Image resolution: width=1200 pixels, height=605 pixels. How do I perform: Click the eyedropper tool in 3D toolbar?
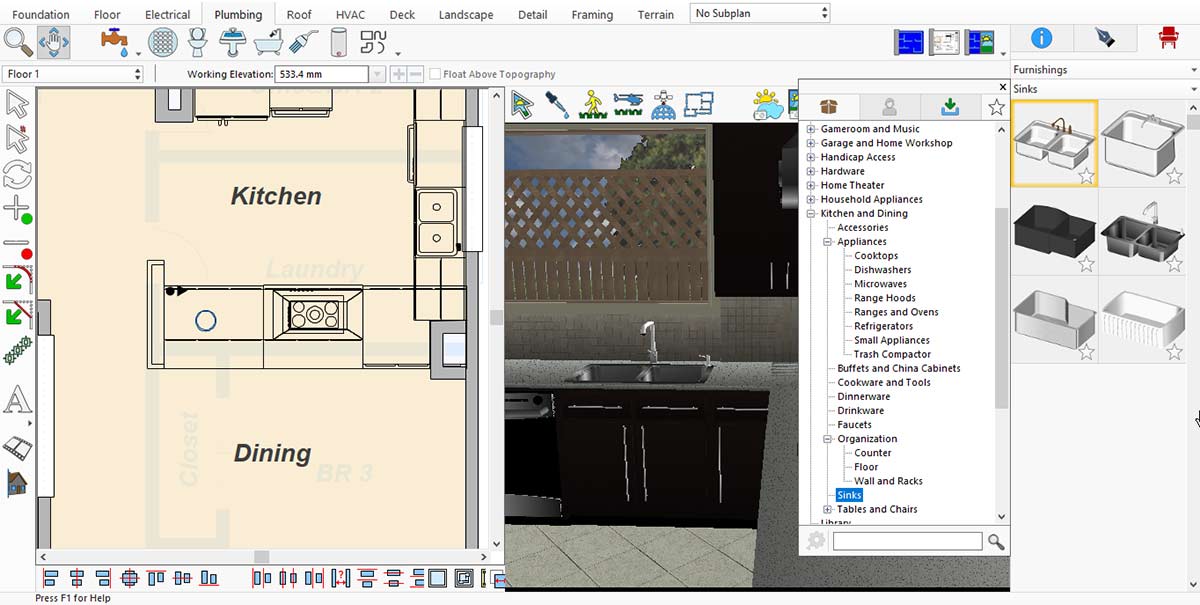(557, 105)
